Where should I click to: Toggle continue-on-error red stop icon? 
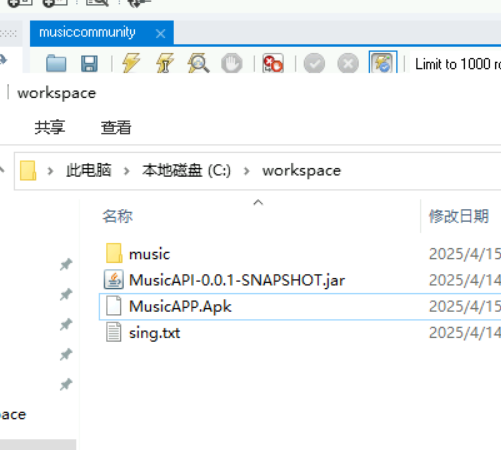point(273,63)
